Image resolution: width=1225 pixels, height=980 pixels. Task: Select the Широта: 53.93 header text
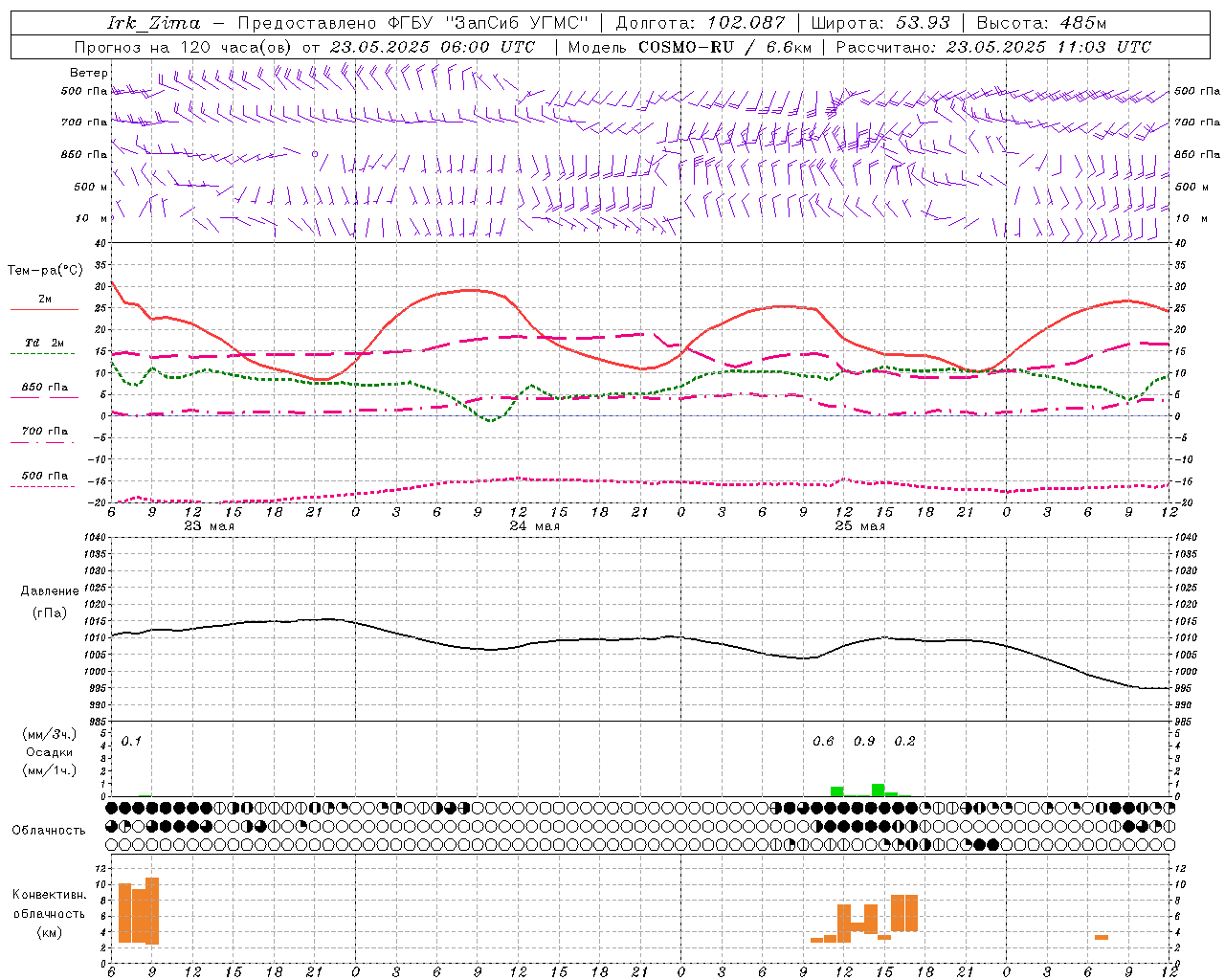(880, 23)
